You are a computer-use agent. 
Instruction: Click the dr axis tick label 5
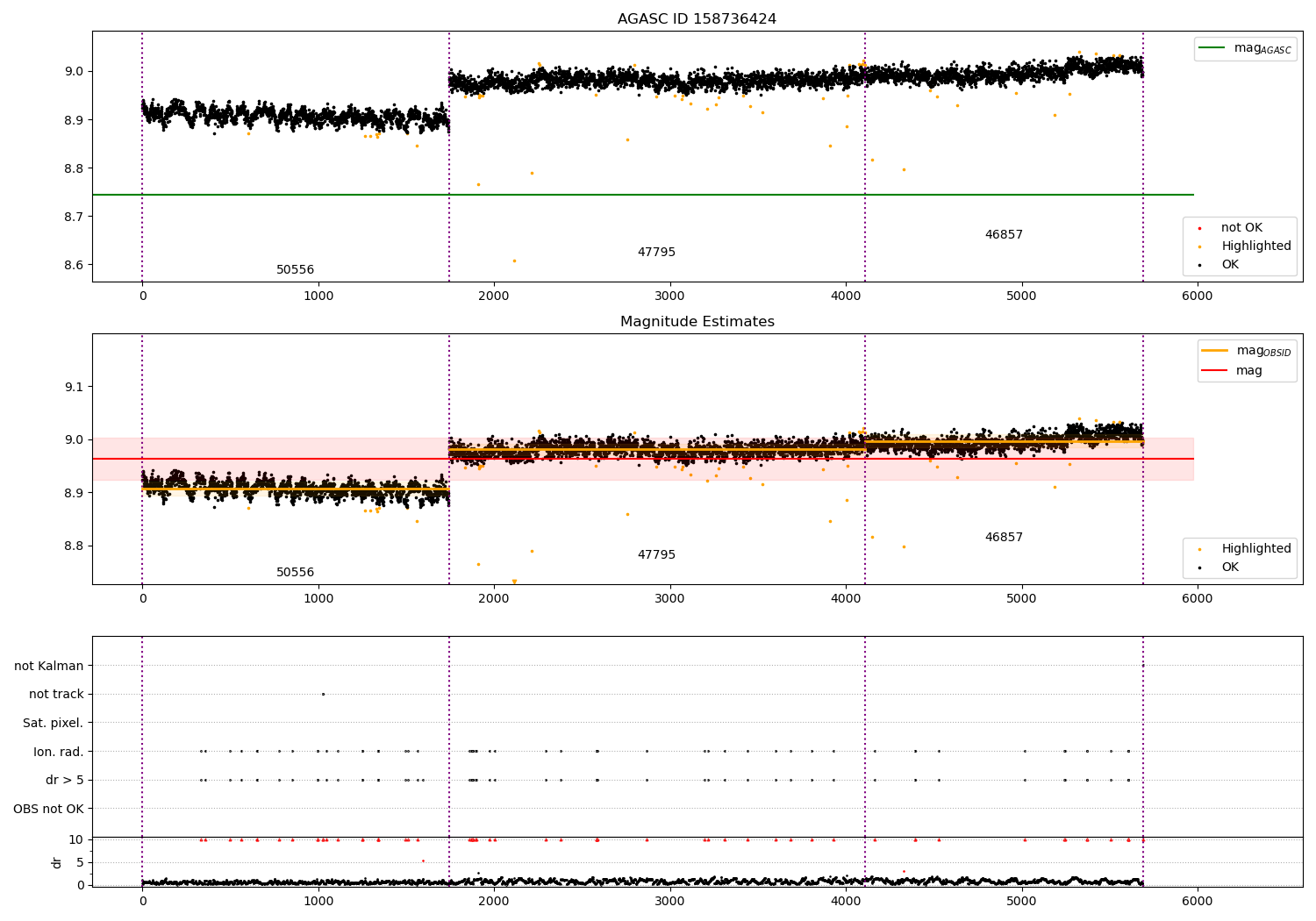pyautogui.click(x=80, y=862)
